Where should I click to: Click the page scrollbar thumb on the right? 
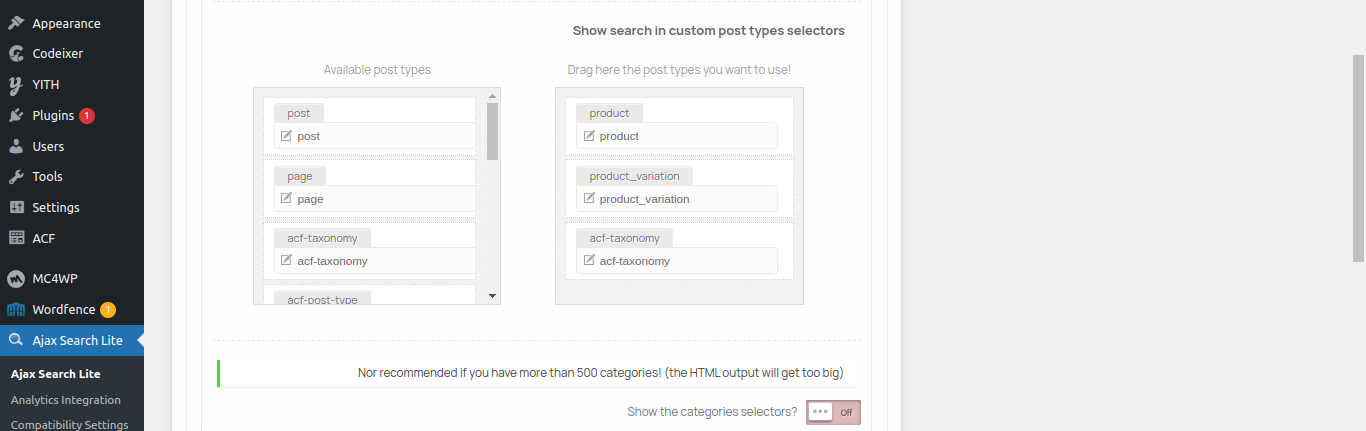coord(1358,158)
